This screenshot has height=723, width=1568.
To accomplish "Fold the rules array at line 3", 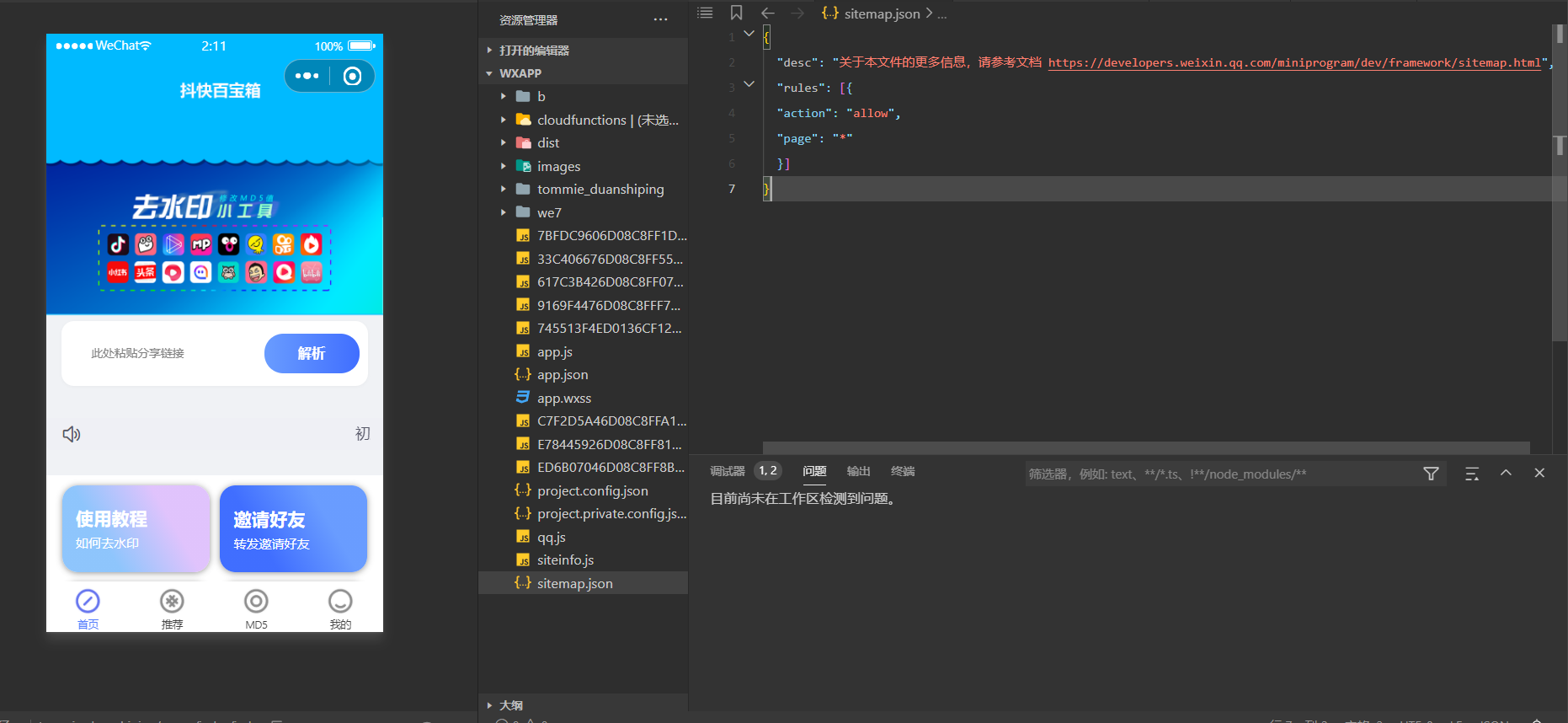I will pyautogui.click(x=749, y=84).
